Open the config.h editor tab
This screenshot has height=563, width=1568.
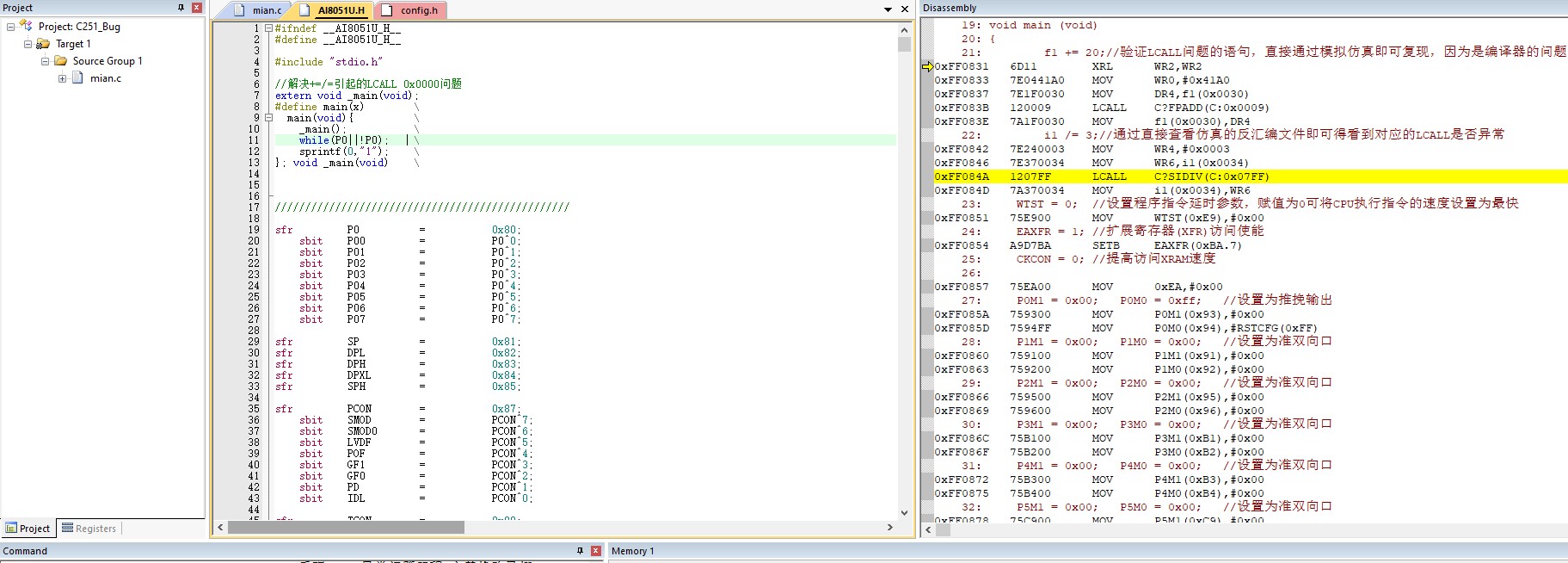[411, 10]
